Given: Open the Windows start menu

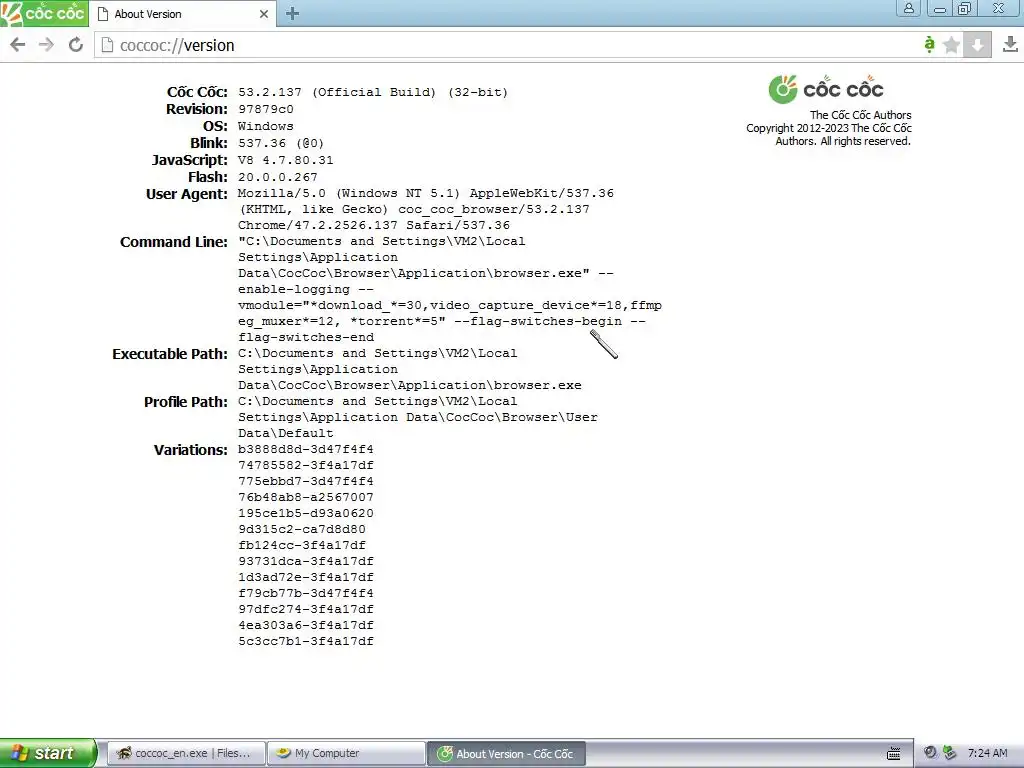Looking at the screenshot, I should (x=47, y=753).
